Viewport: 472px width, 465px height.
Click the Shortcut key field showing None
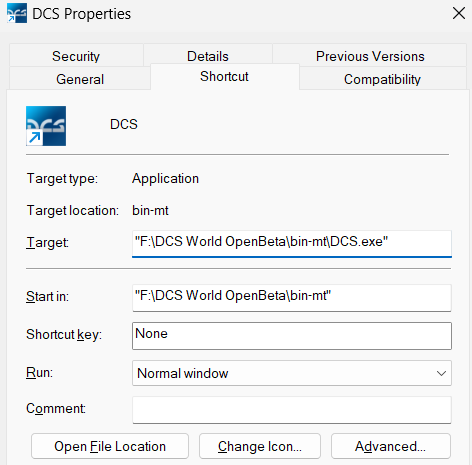click(x=292, y=336)
